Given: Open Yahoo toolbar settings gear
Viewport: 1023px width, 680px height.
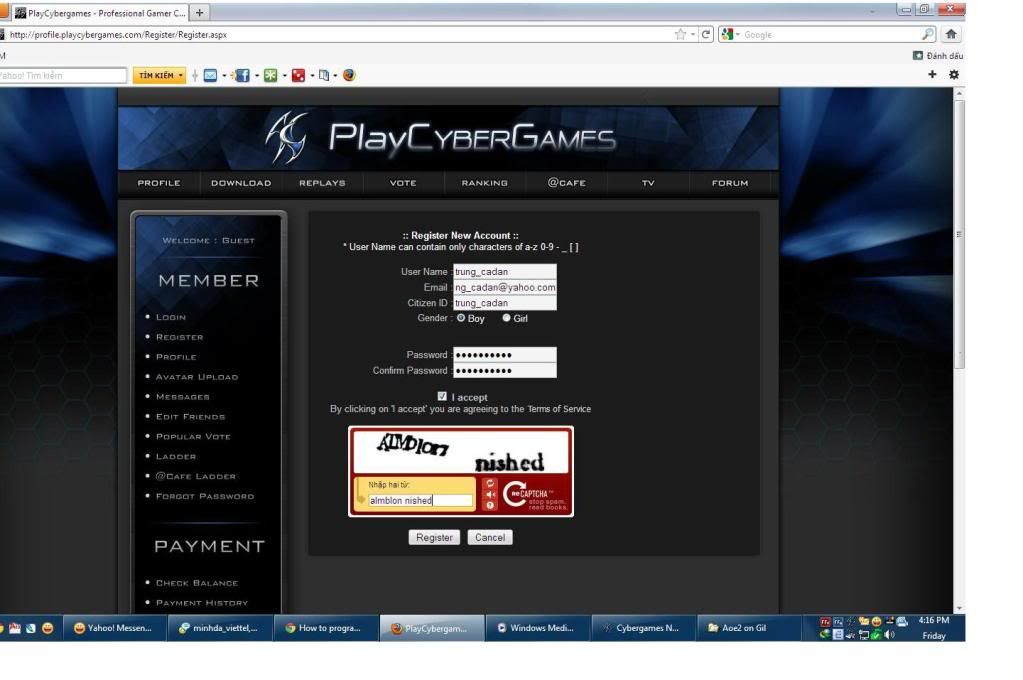Looking at the screenshot, I should tap(954, 74).
